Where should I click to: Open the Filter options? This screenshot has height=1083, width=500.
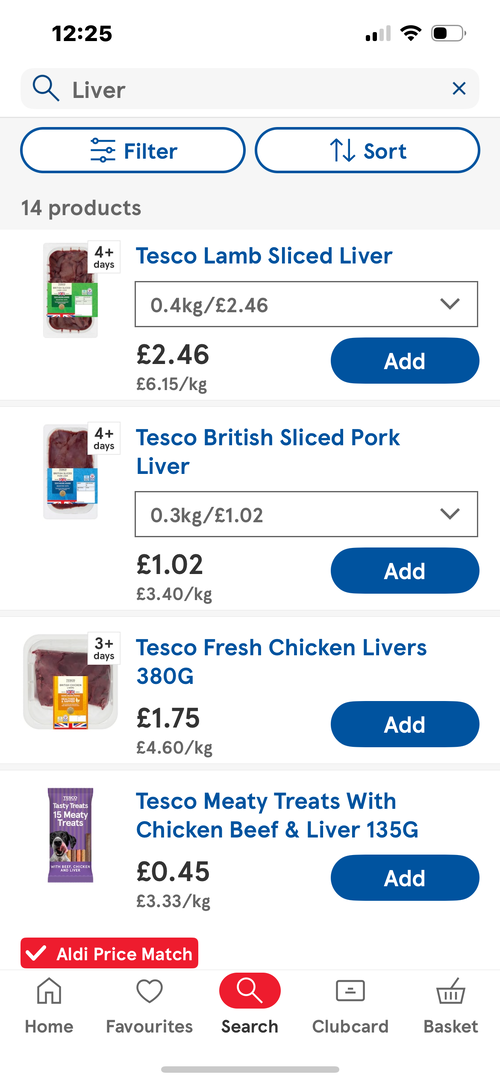pos(133,150)
